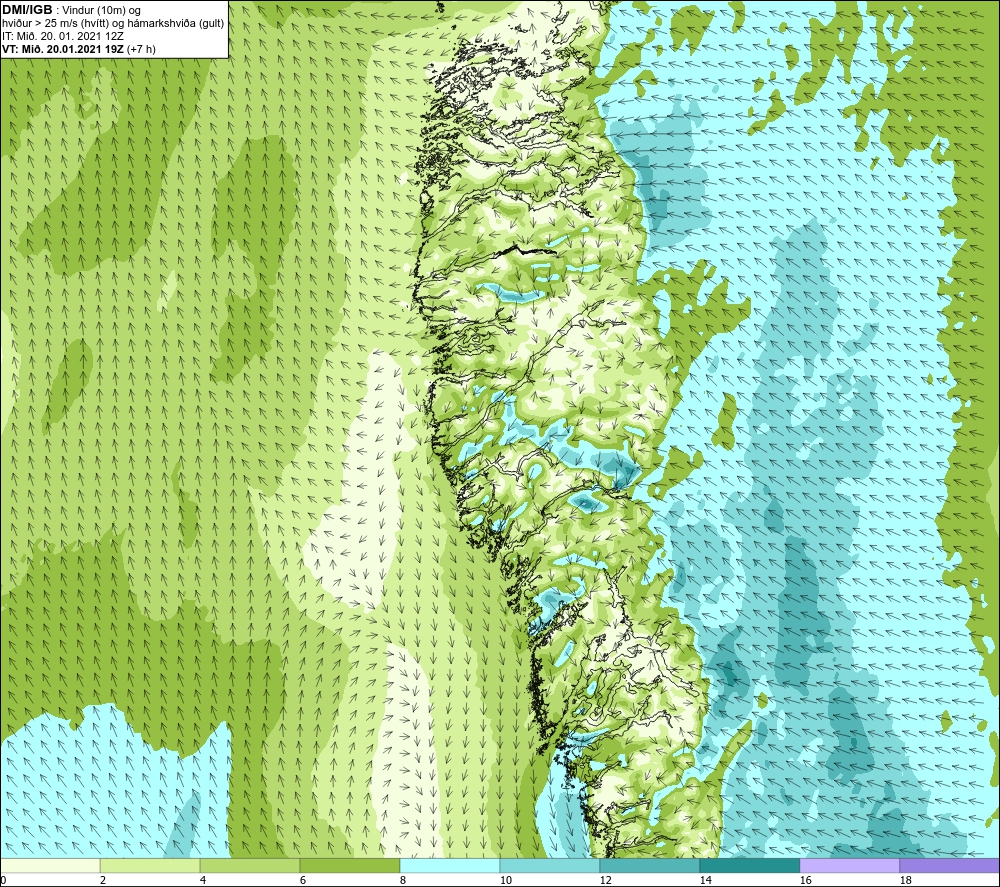
Task: Click the legend scale label '2'
Action: (103, 881)
